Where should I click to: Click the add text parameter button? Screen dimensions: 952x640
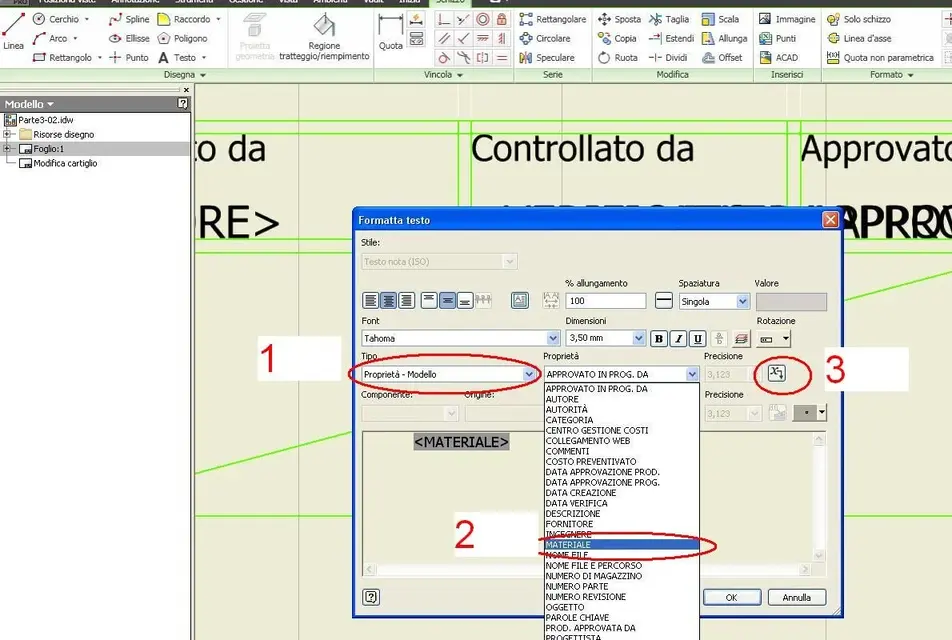777,373
